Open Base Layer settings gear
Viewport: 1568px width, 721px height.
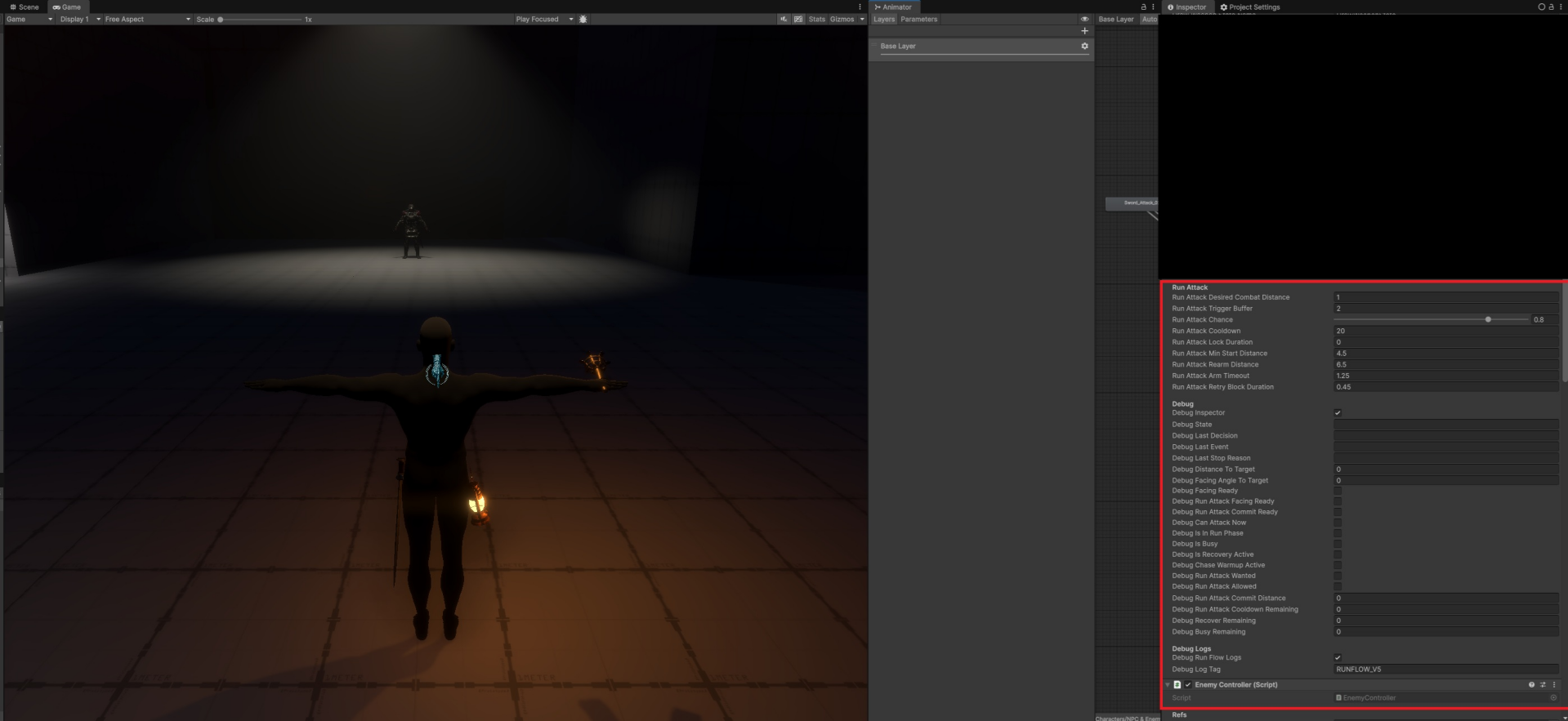(x=1084, y=46)
